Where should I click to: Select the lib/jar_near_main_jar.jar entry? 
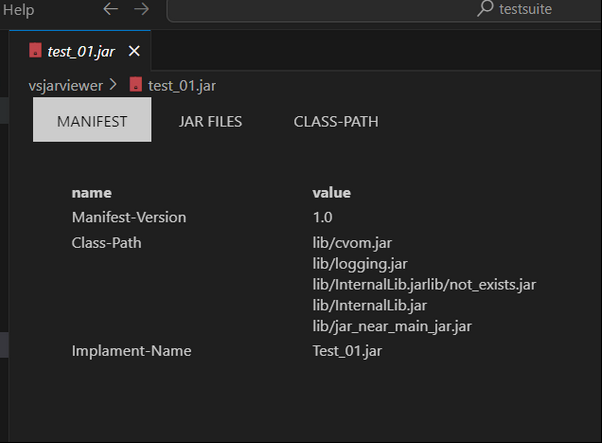pos(392,327)
